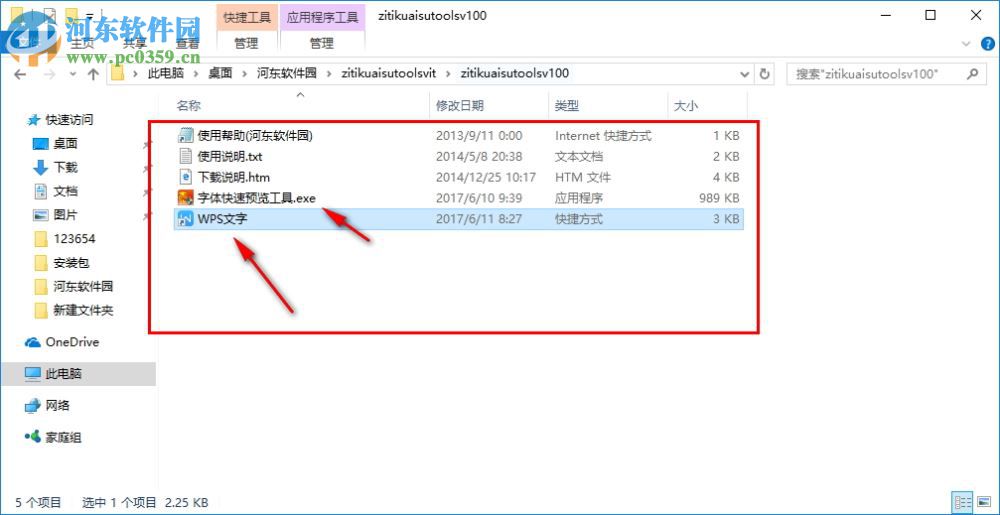1000x515 pixels.
Task: Click the search magnifier icon
Action: 972,74
